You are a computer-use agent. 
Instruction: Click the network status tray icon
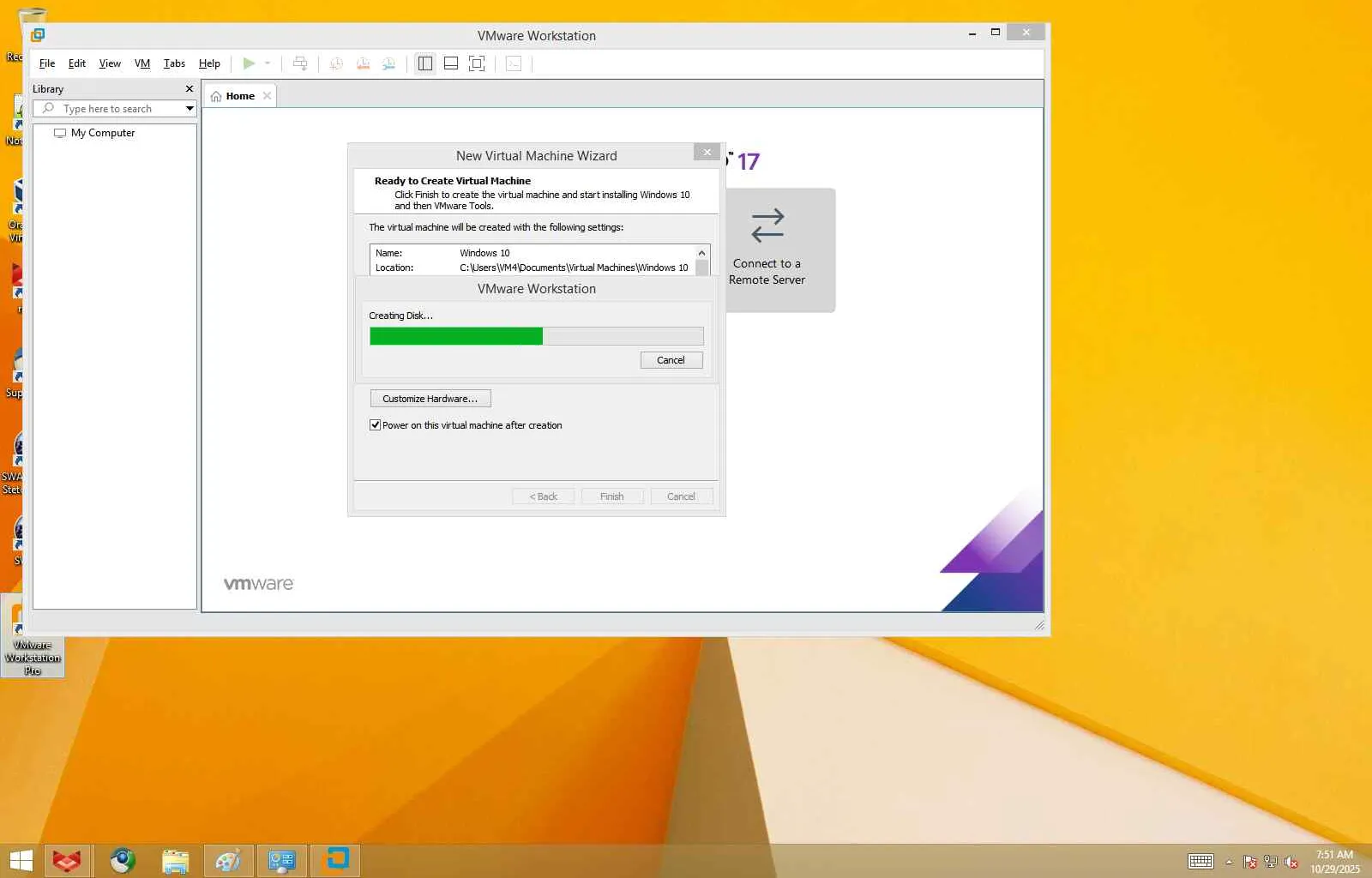1271,862
